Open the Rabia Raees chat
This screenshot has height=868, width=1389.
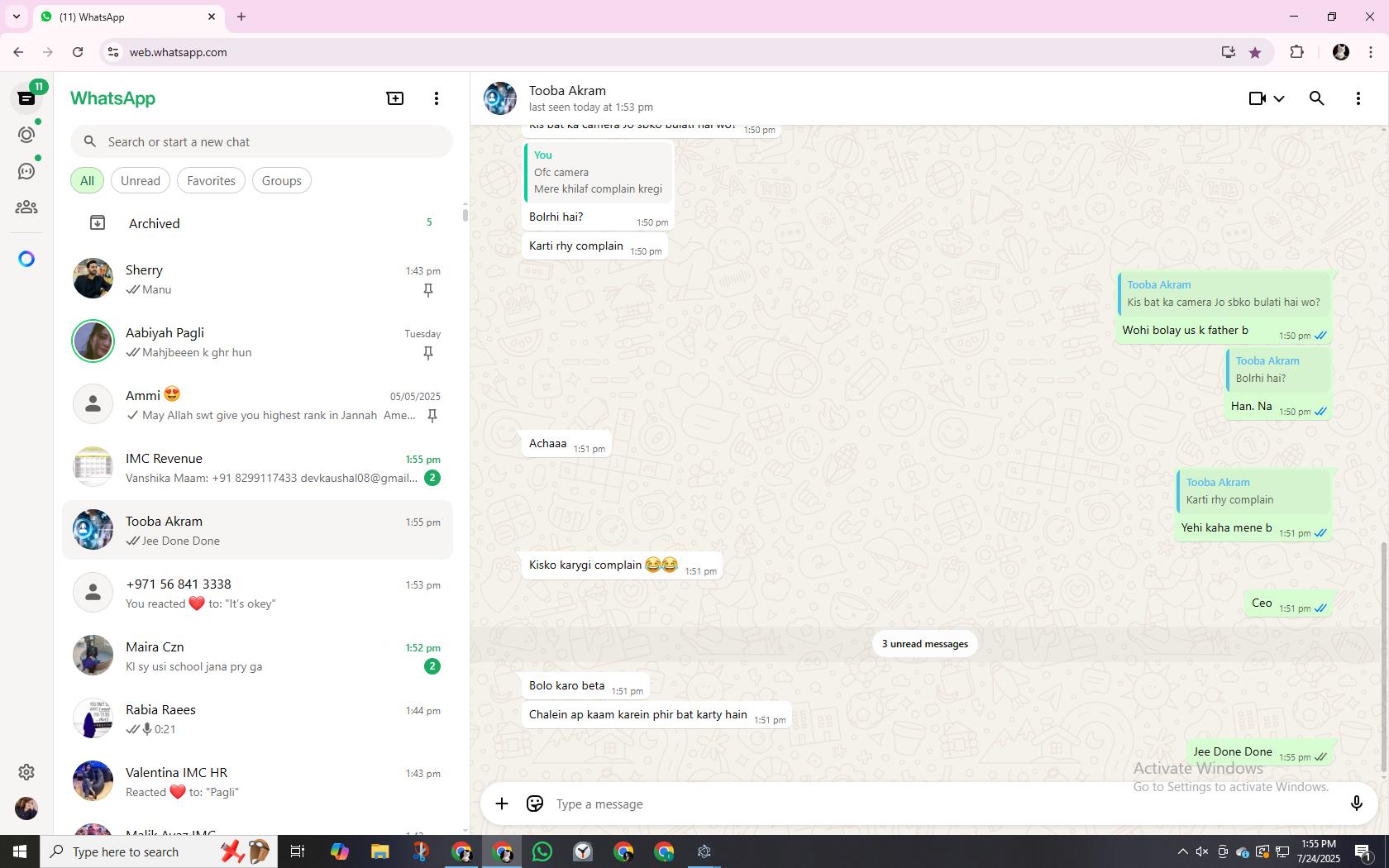(x=258, y=719)
